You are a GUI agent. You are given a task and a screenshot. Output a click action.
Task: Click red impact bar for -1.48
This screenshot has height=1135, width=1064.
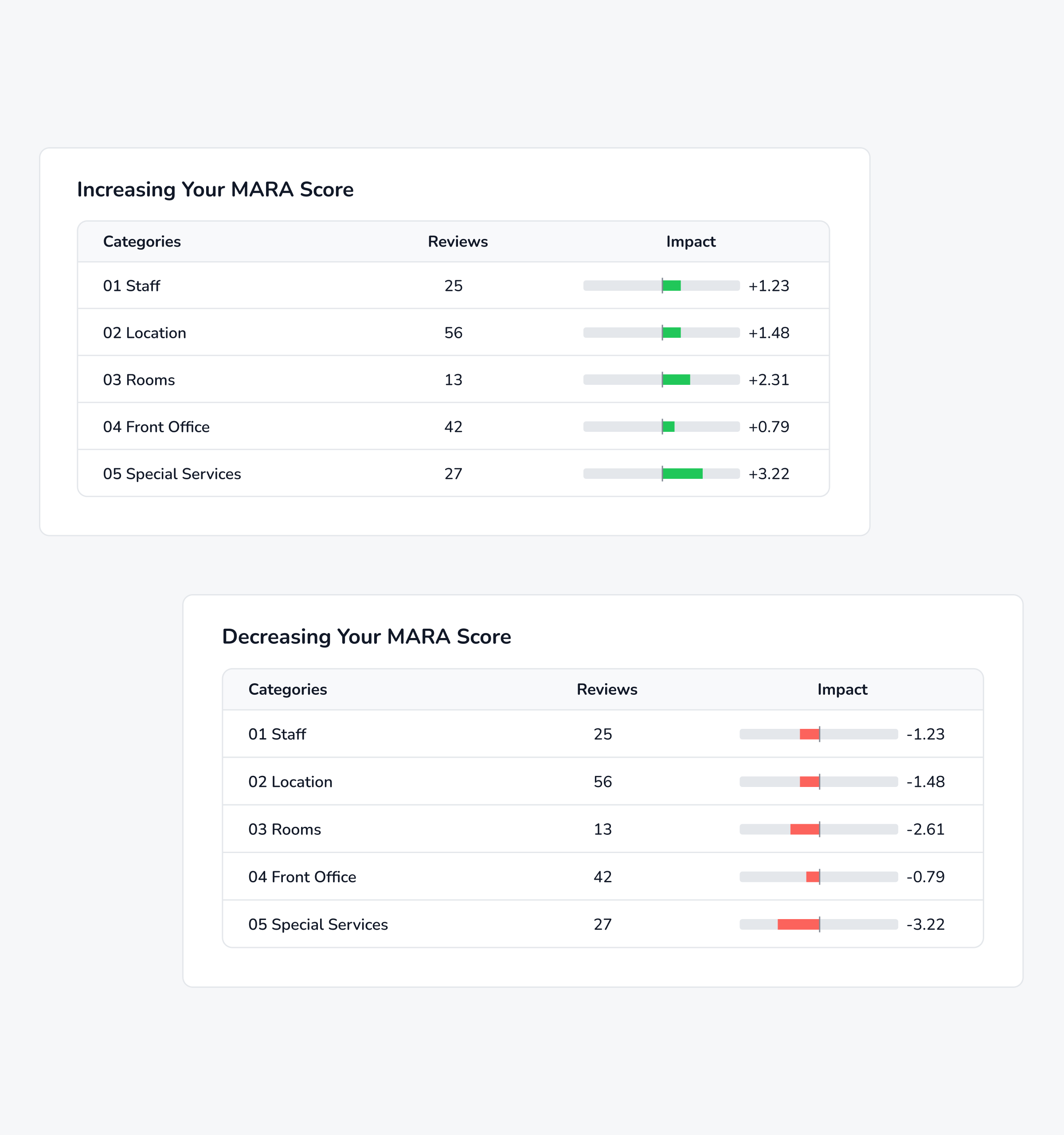[x=810, y=782]
